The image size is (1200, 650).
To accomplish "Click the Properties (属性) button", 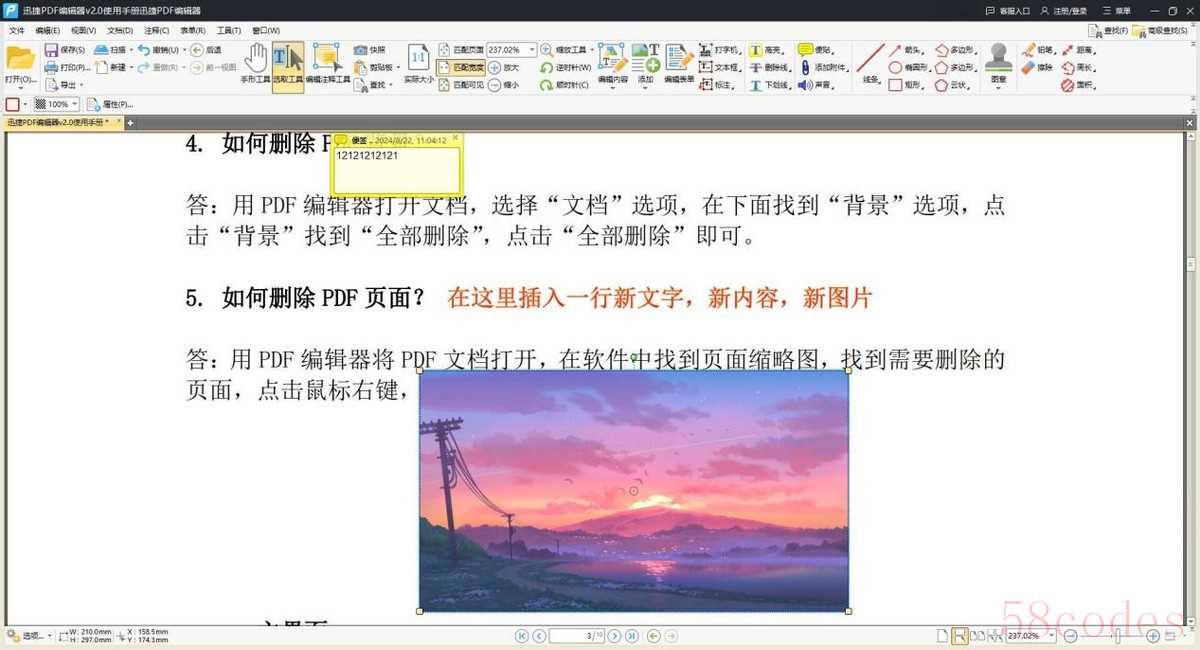I will [x=110, y=104].
